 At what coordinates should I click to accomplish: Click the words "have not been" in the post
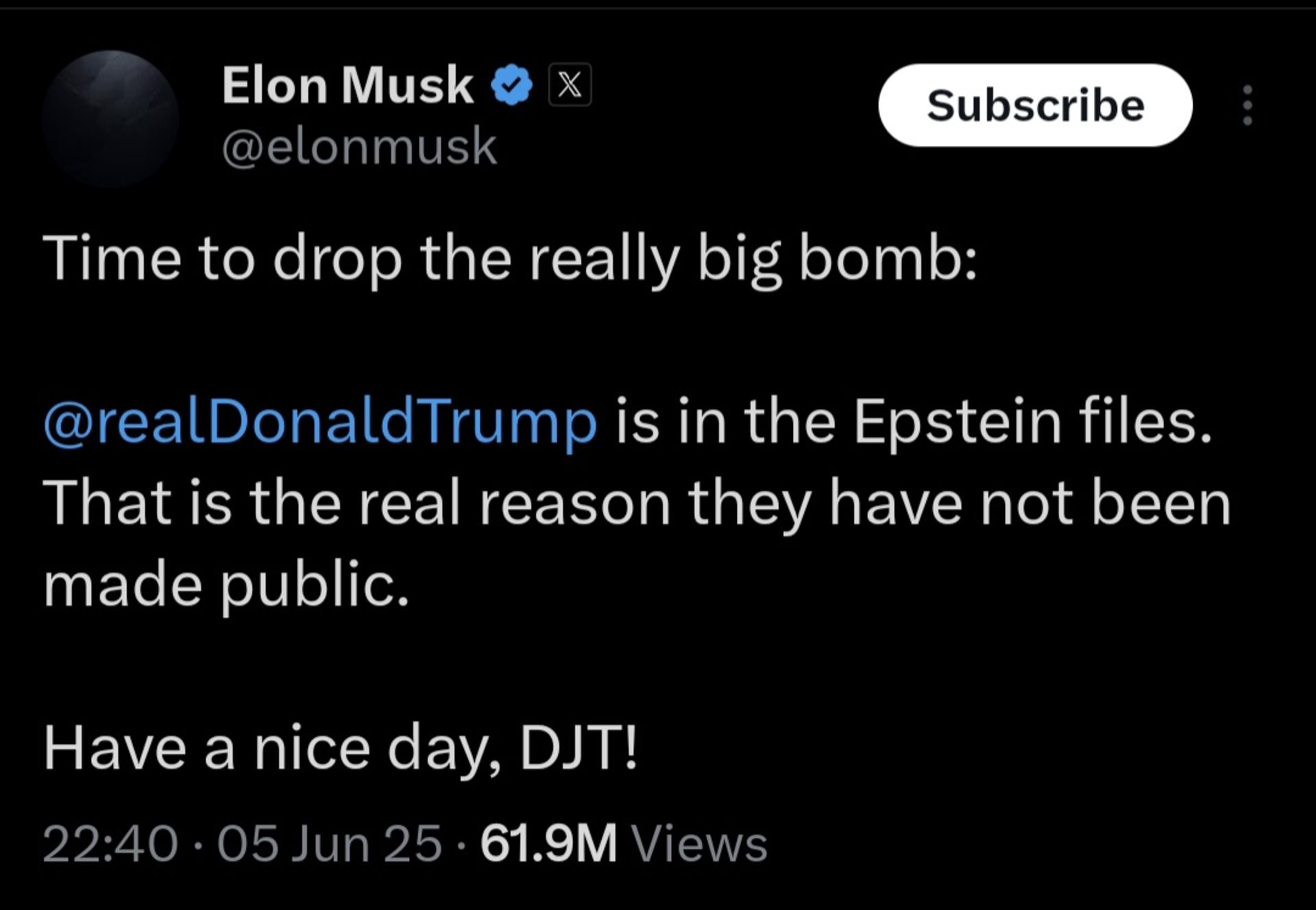1029,504
